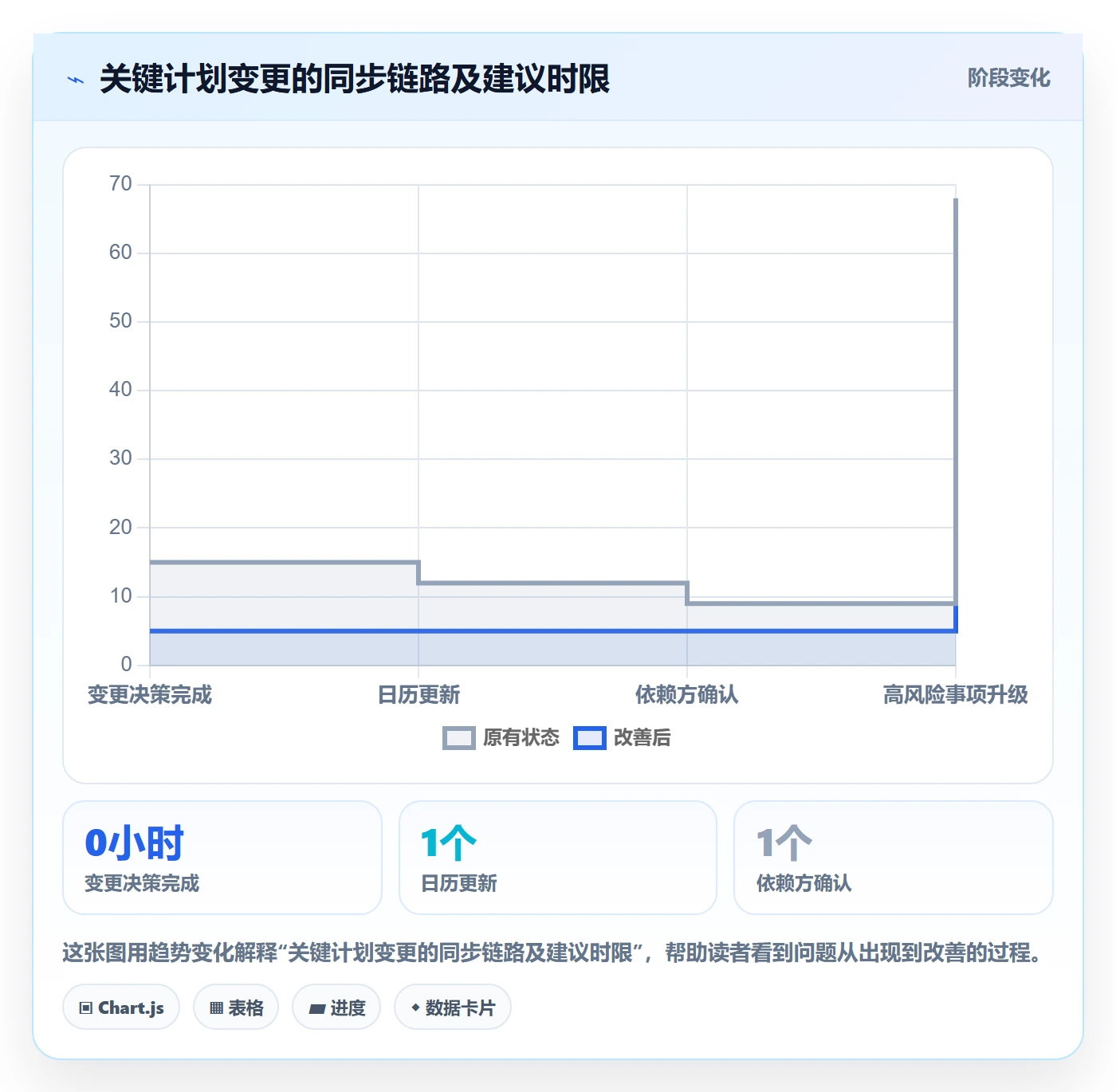Viewport: 1116px width, 1092px height.
Task: Click the grid icon in the 表格 chip
Action: [216, 1008]
